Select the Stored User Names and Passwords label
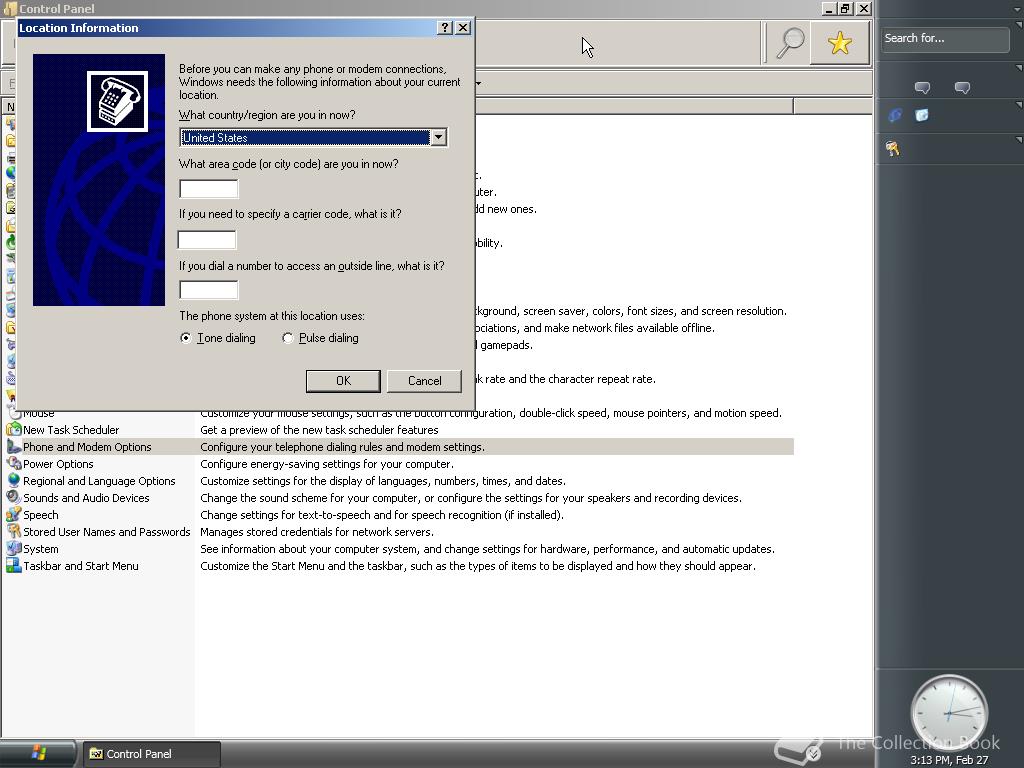The height and width of the screenshot is (768, 1024). 106,532
